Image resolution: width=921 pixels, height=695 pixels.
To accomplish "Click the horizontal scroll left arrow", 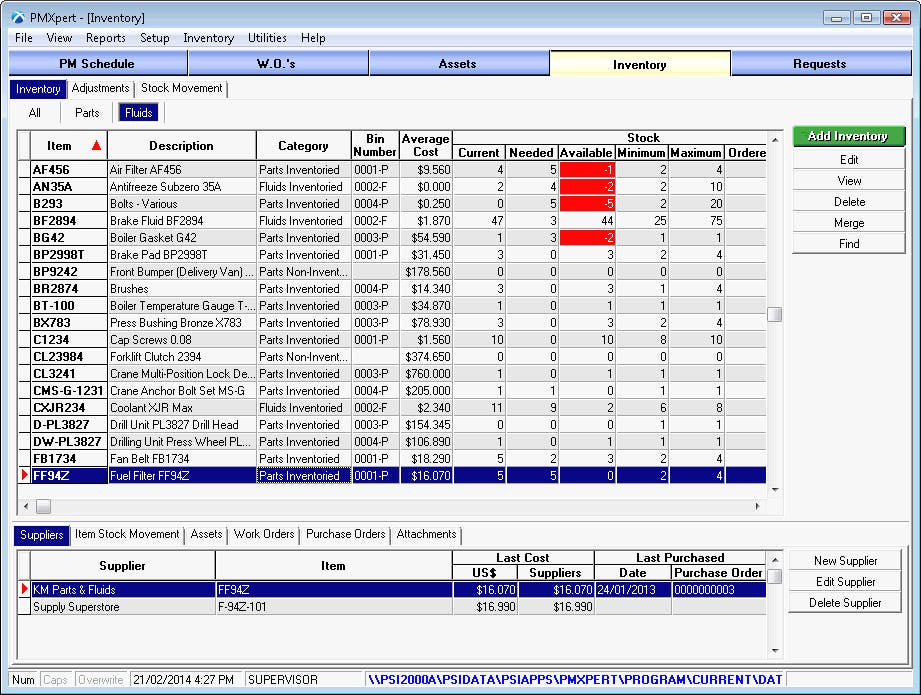I will (26, 506).
